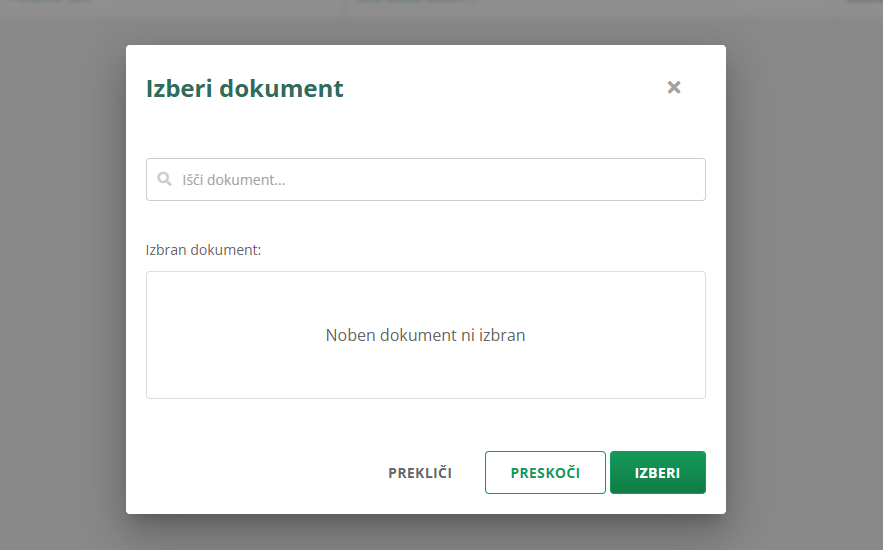Click the Noben dokument ni izbran text
Viewport: 883px width, 550px height.
click(425, 335)
